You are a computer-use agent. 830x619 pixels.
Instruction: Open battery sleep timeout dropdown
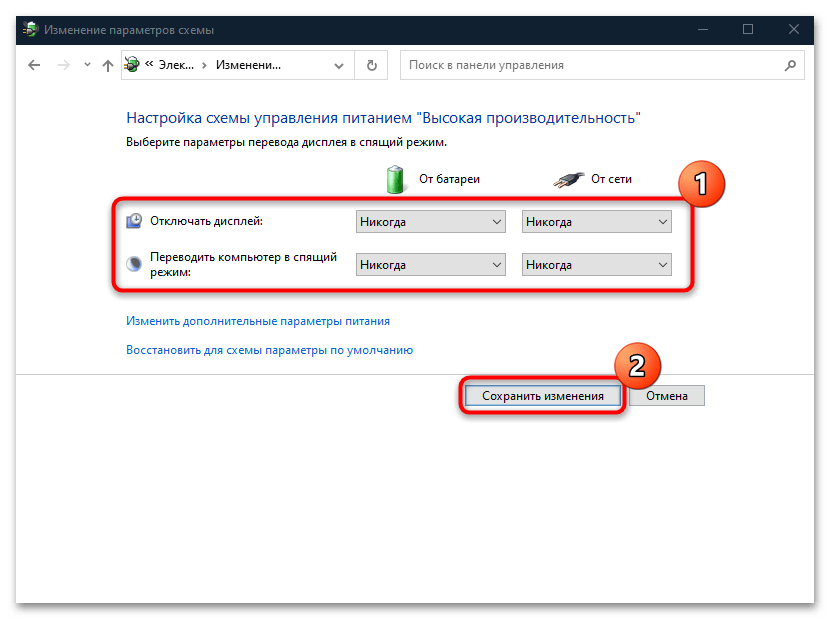(x=431, y=265)
